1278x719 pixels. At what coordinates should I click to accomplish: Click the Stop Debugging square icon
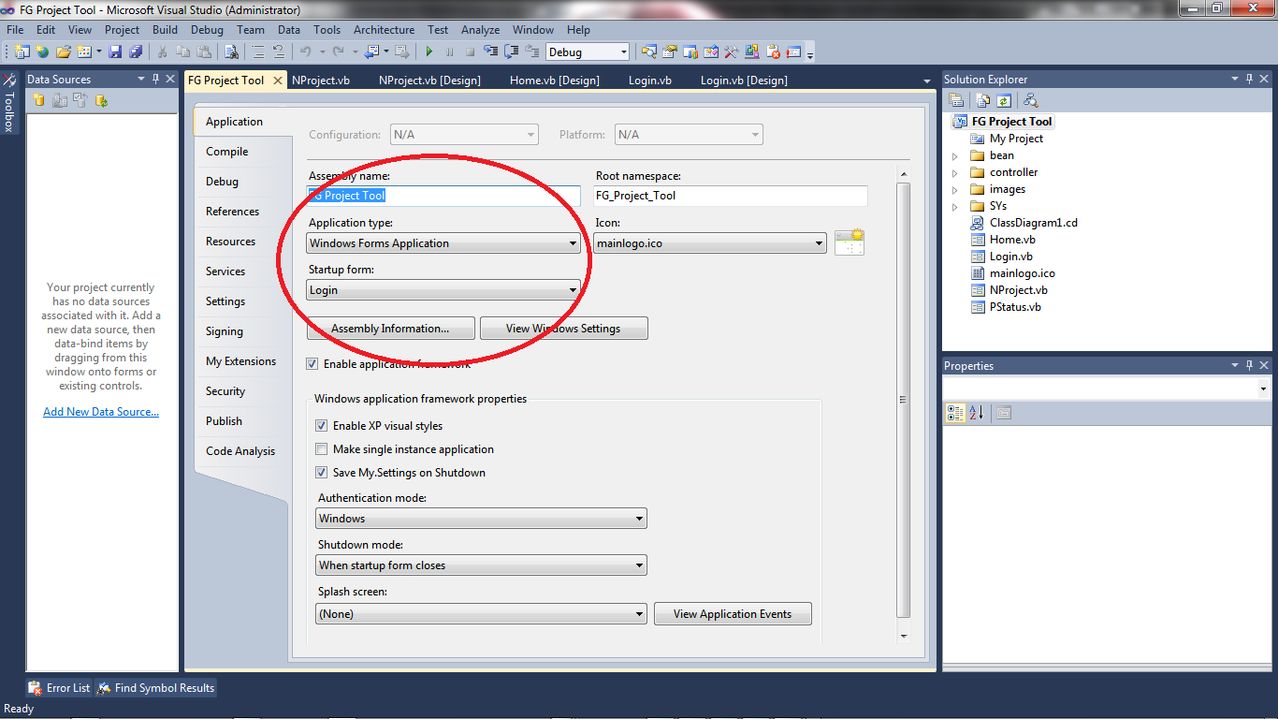coord(470,52)
